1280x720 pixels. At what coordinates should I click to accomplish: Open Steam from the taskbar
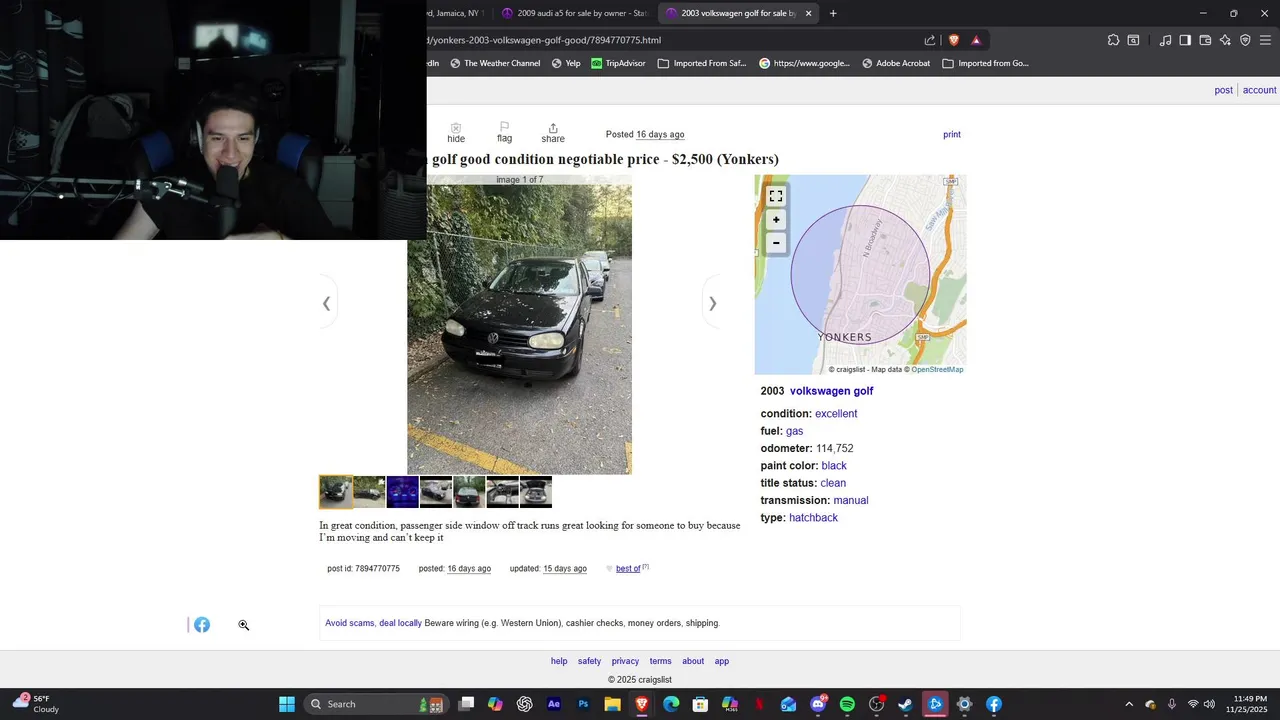(x=906, y=704)
